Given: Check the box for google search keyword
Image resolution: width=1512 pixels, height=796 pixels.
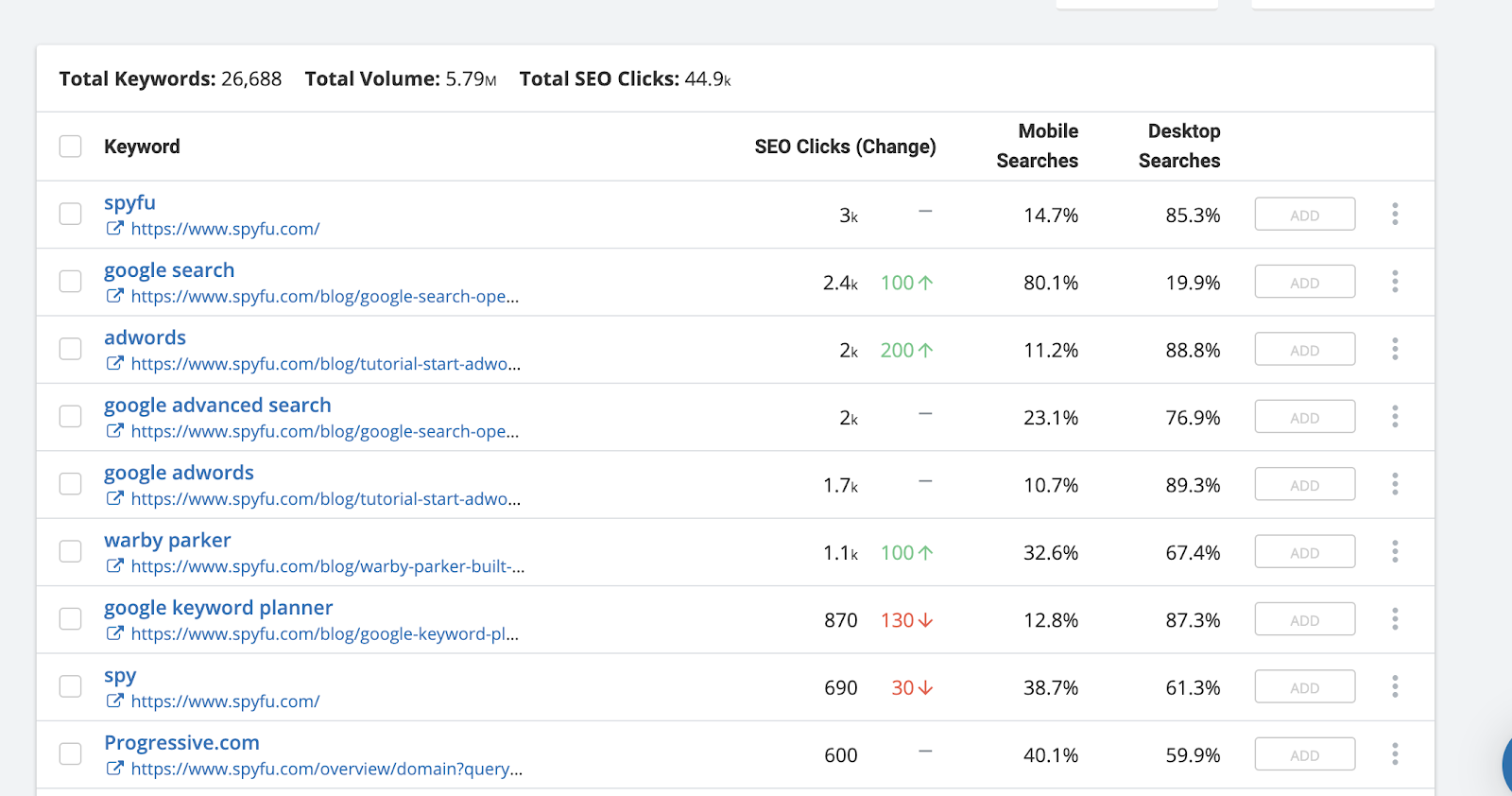Looking at the screenshot, I should pos(70,281).
